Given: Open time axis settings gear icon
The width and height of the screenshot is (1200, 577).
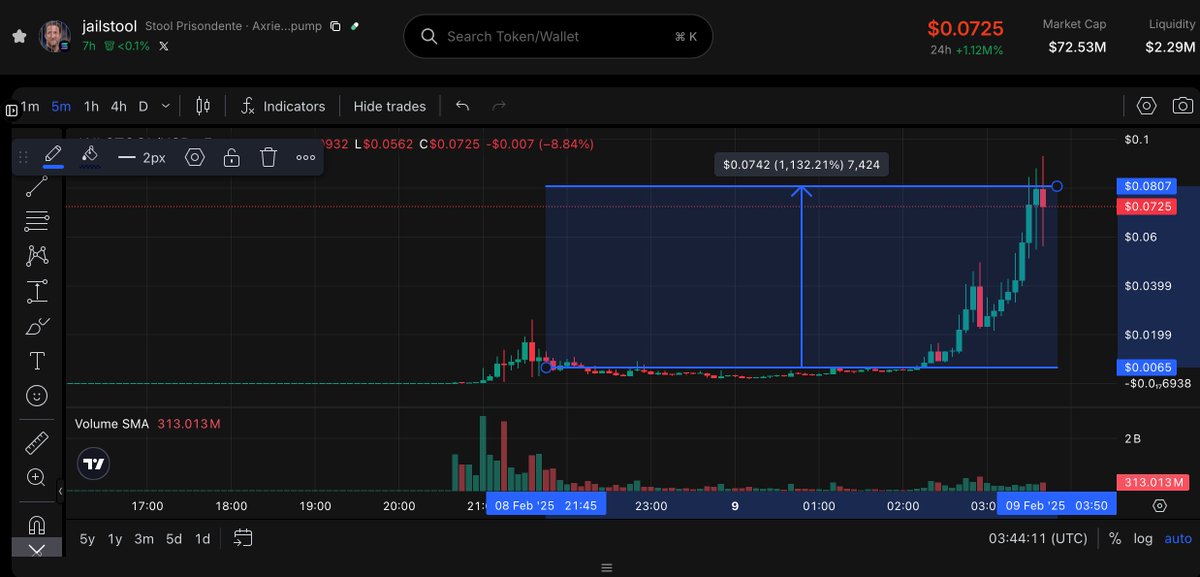Looking at the screenshot, I should (1159, 506).
